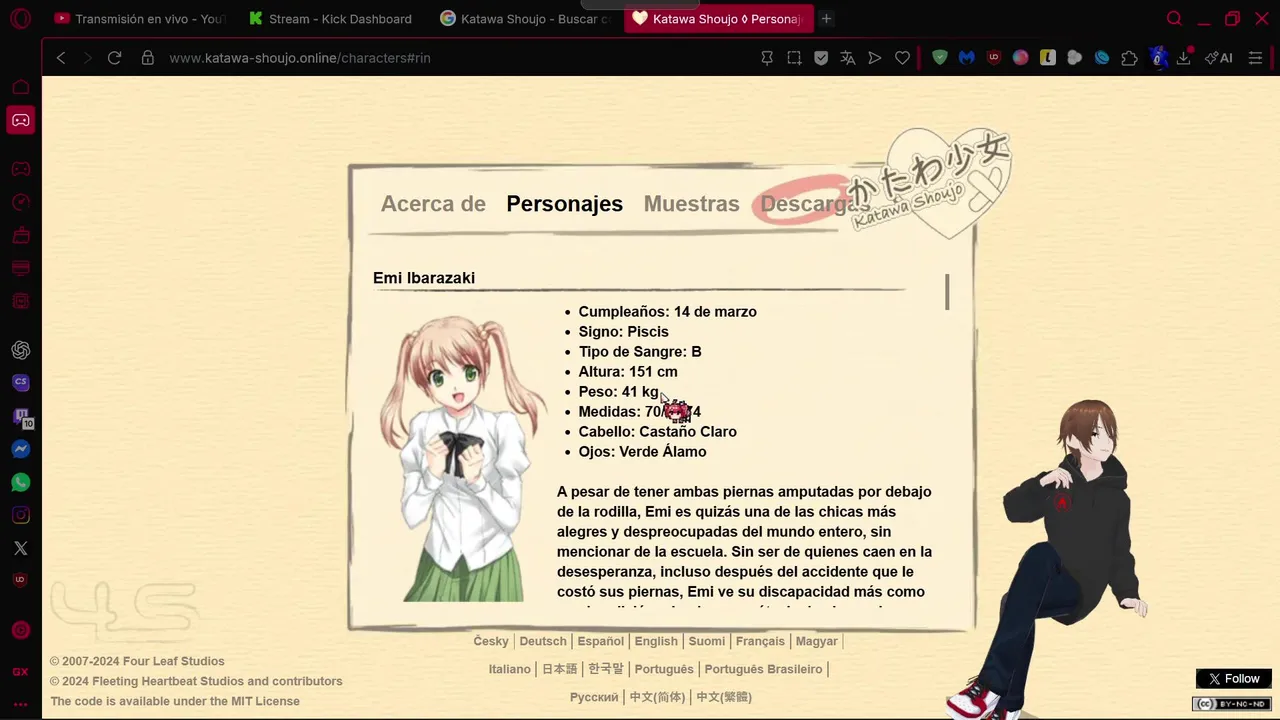1280x720 pixels.
Task: Open the extensions puzzle piece menu
Action: pyautogui.click(x=1129, y=58)
